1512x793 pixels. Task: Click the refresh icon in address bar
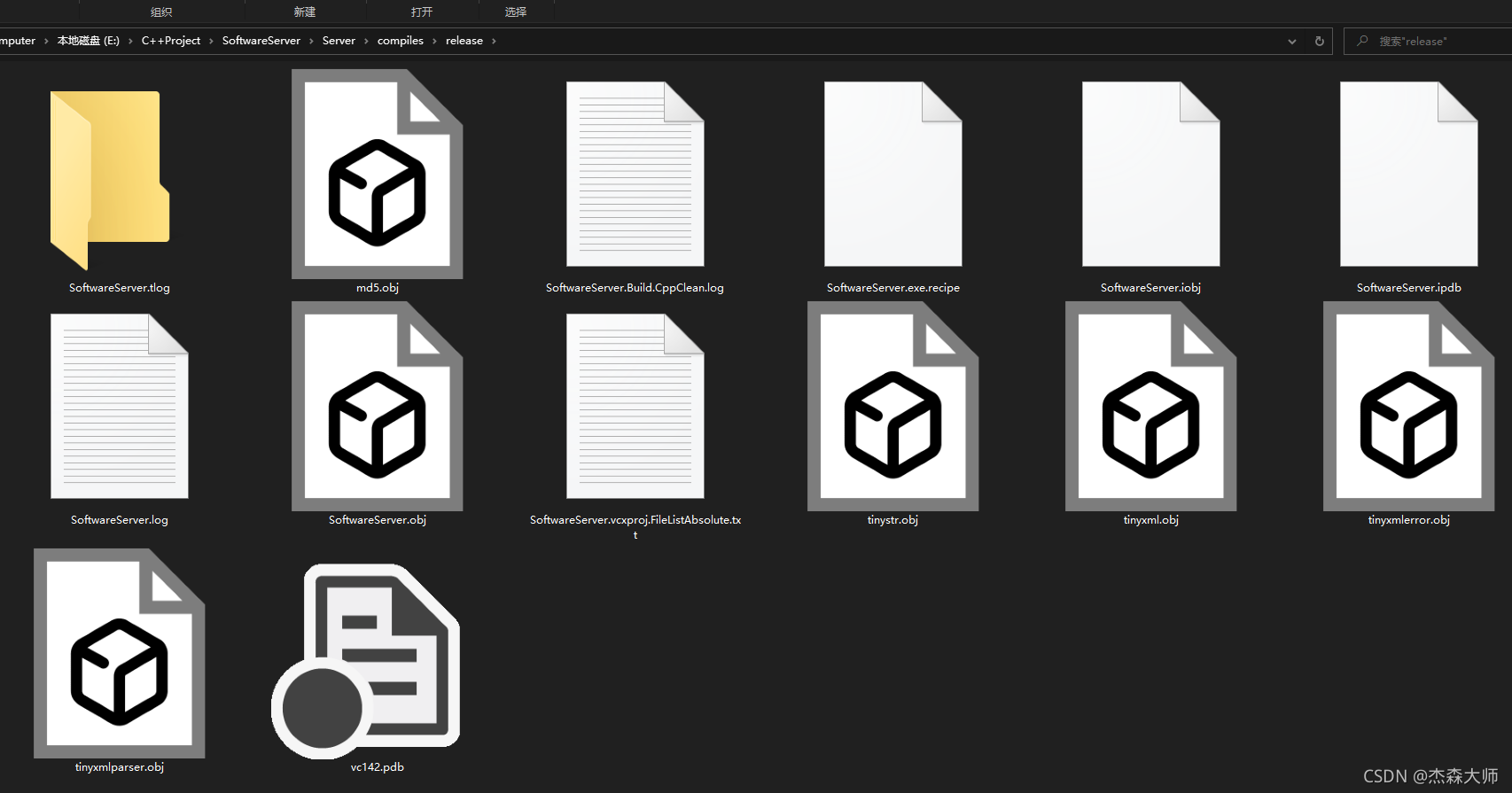point(1319,41)
